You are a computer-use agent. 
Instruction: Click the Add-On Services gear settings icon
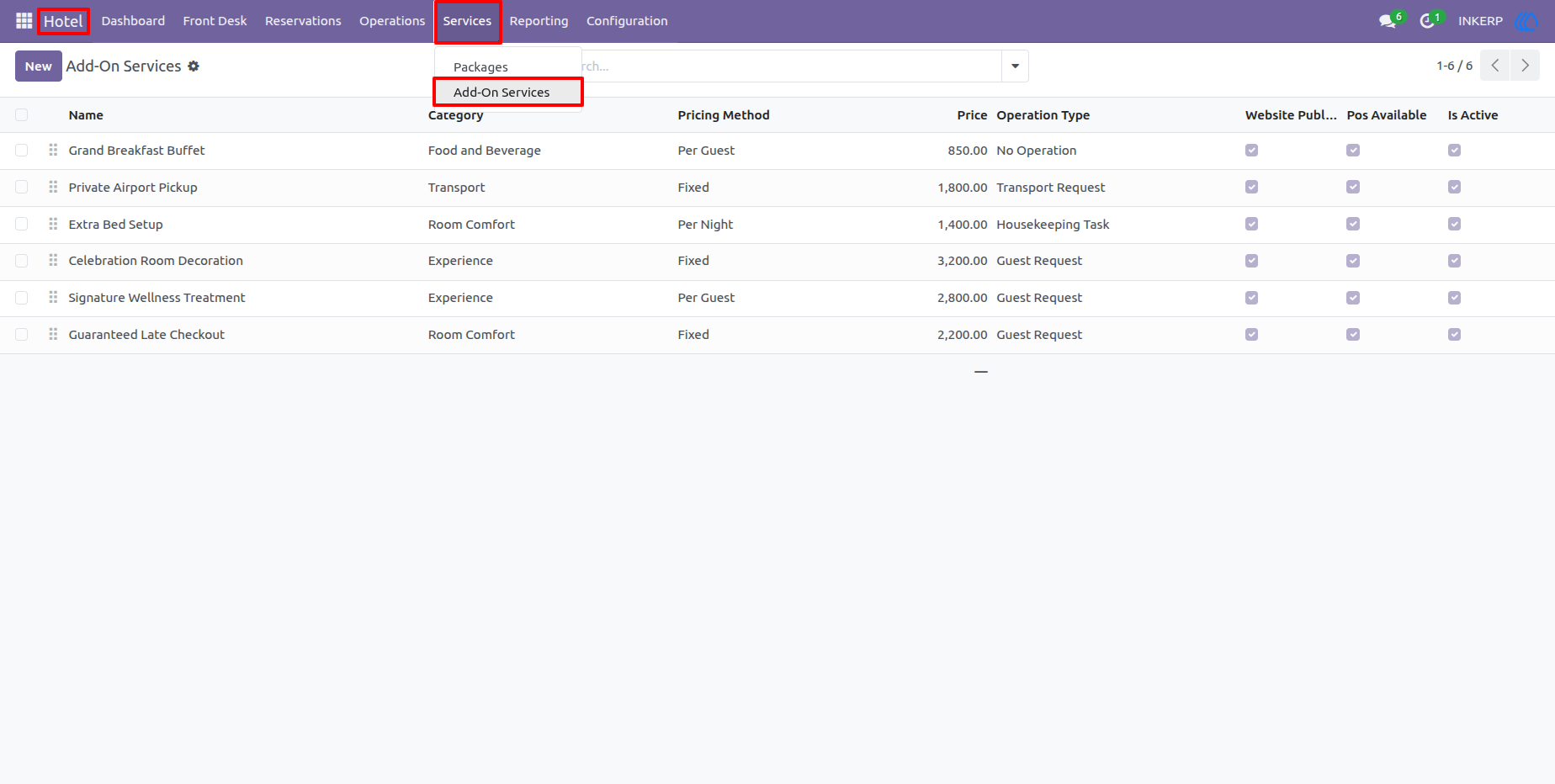194,66
